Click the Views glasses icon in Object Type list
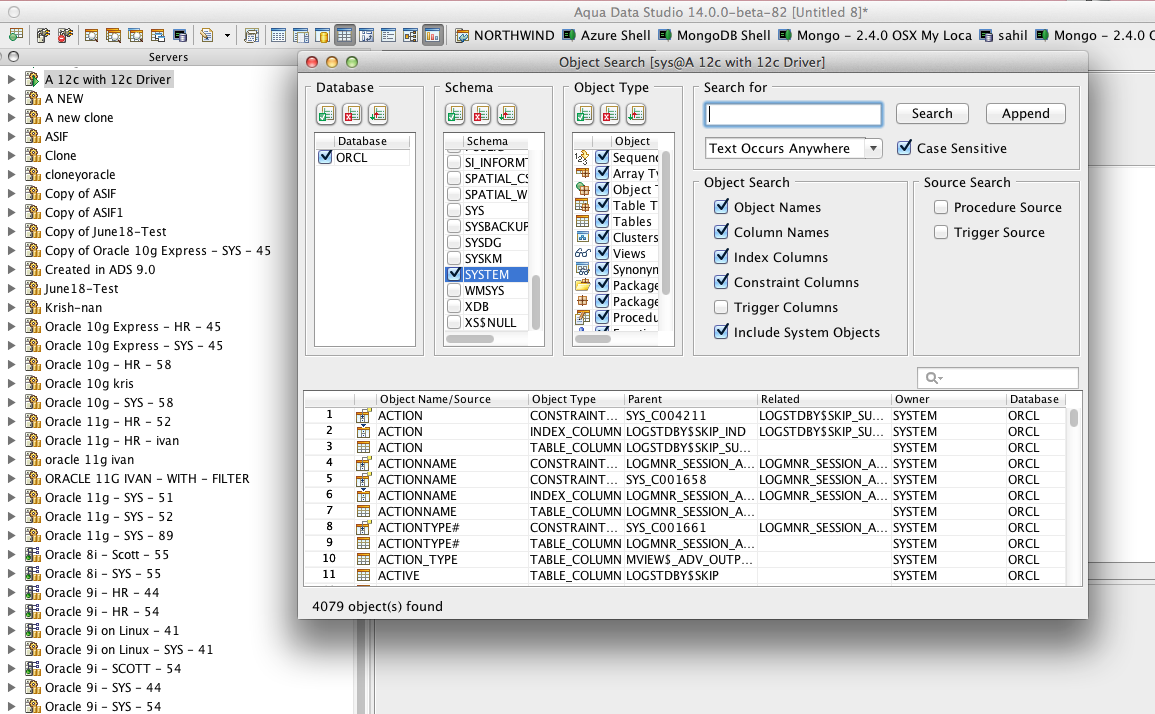The image size is (1155, 714). coord(583,253)
